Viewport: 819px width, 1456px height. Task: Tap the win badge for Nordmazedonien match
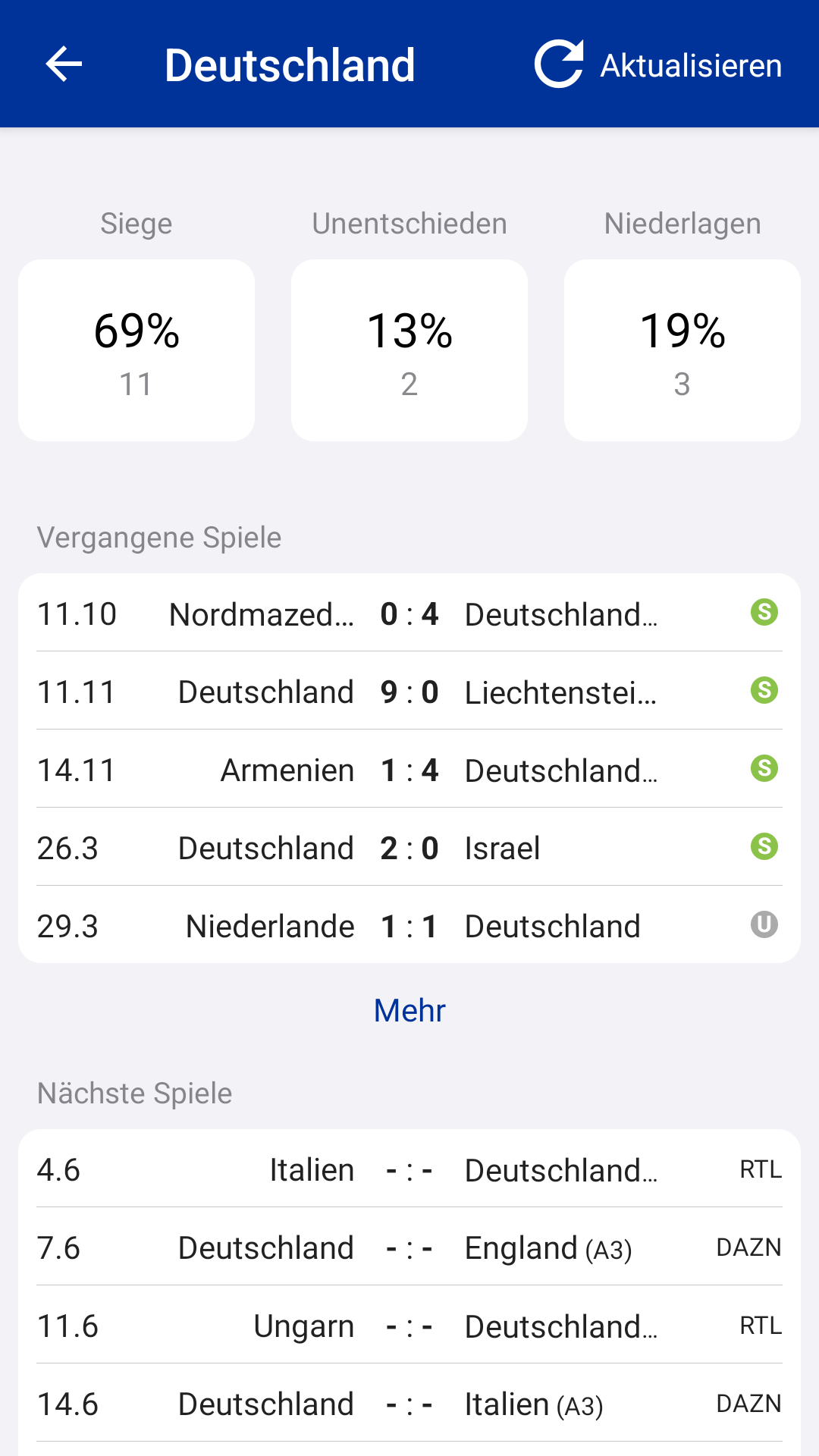click(764, 612)
